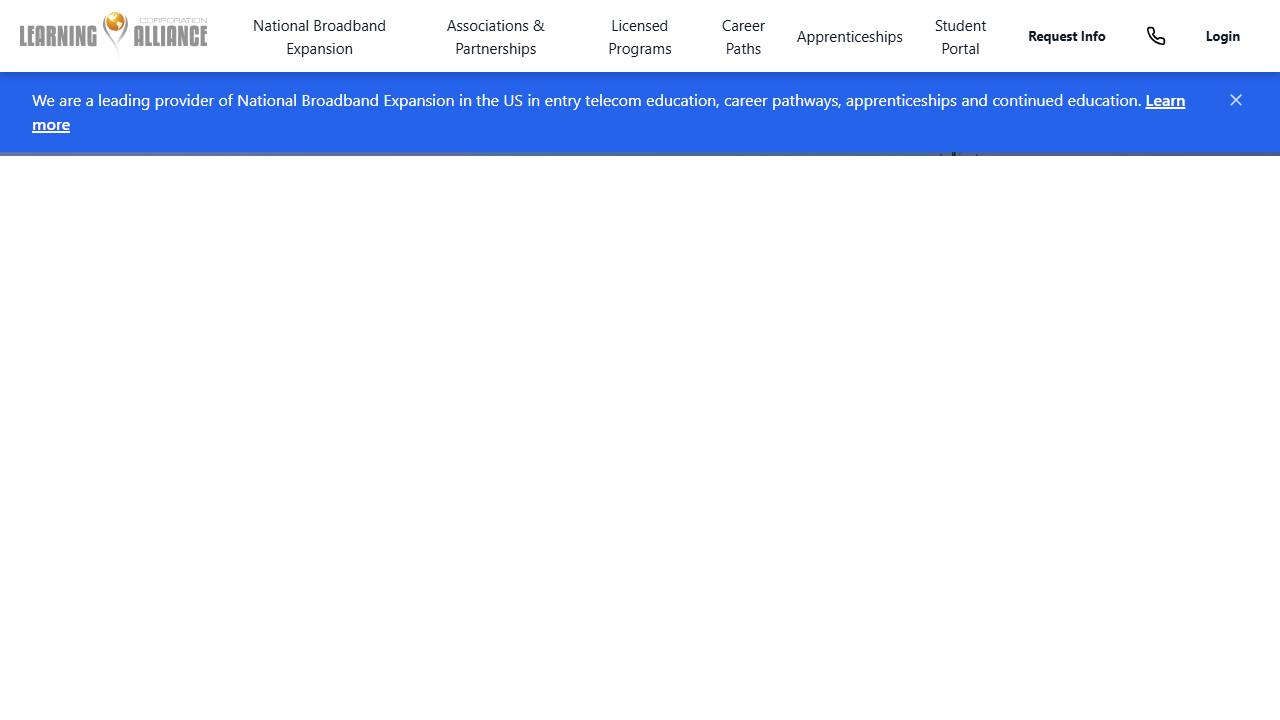The width and height of the screenshot is (1280, 720).
Task: Follow the banner's Learn more link
Action: 1165,101
